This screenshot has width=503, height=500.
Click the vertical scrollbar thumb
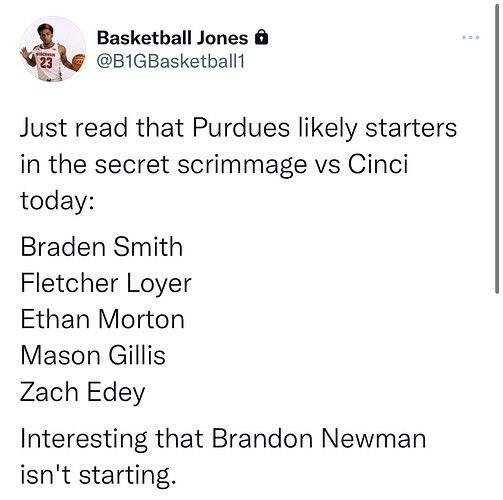497,147
